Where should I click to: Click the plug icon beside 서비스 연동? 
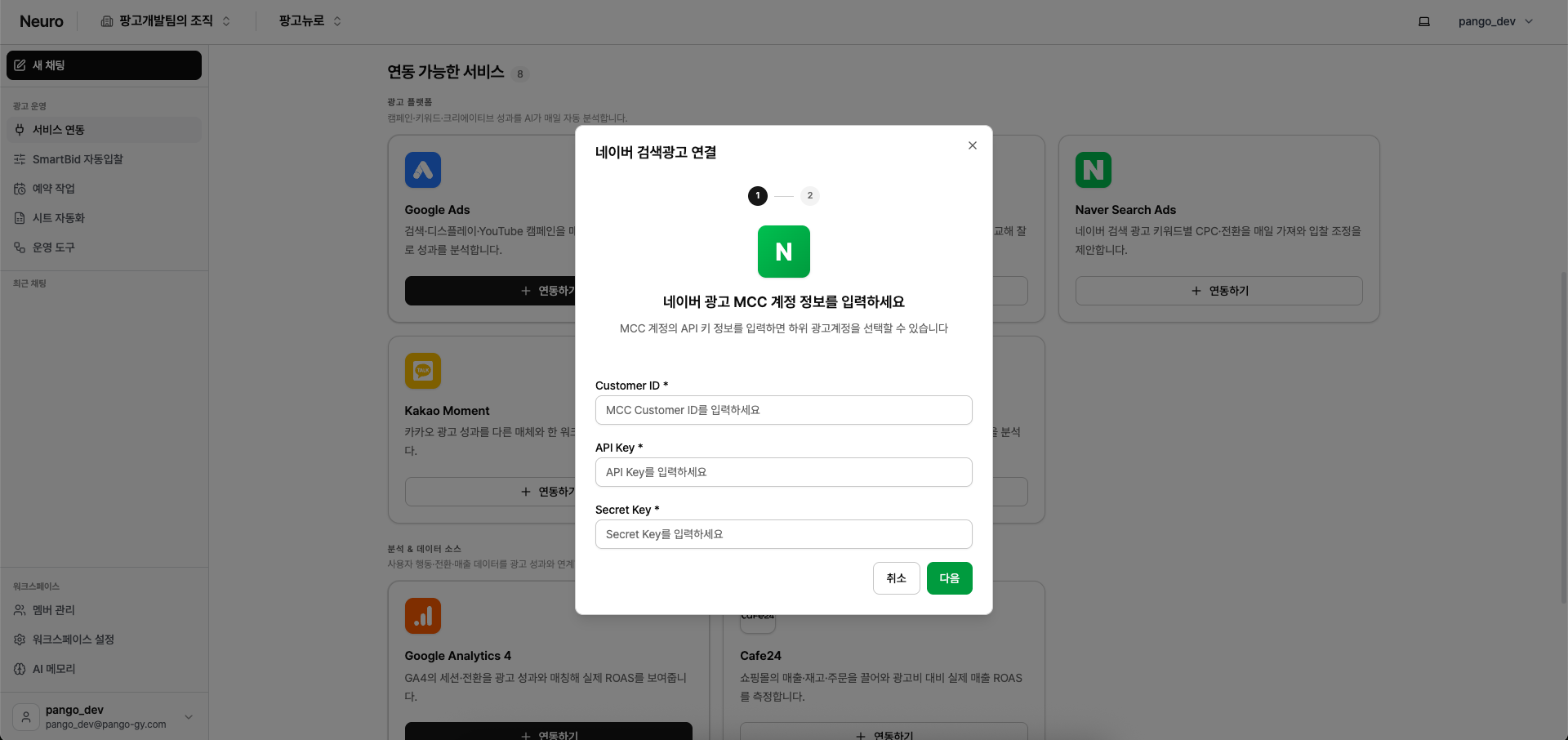tap(20, 130)
